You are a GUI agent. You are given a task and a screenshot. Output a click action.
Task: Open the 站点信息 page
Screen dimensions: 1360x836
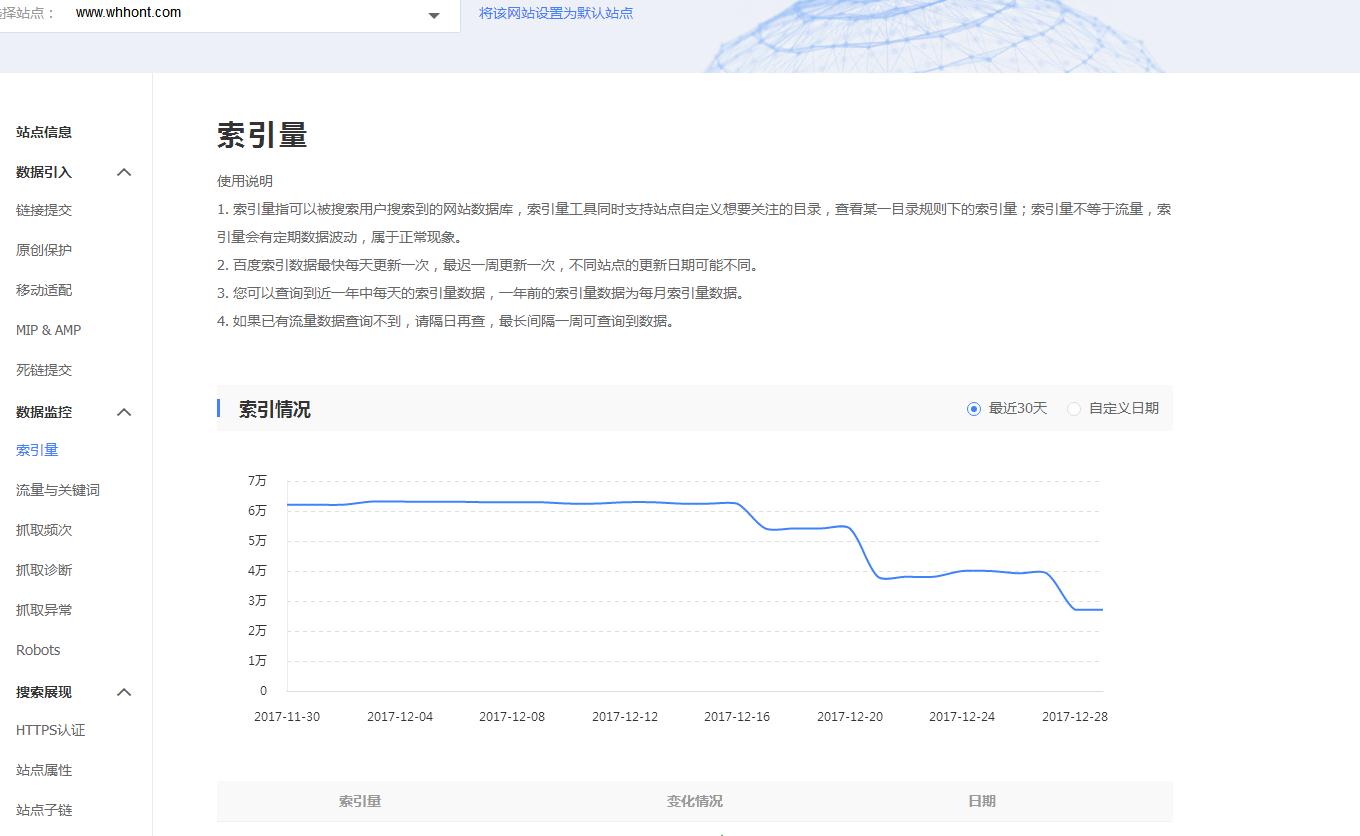tap(42, 132)
